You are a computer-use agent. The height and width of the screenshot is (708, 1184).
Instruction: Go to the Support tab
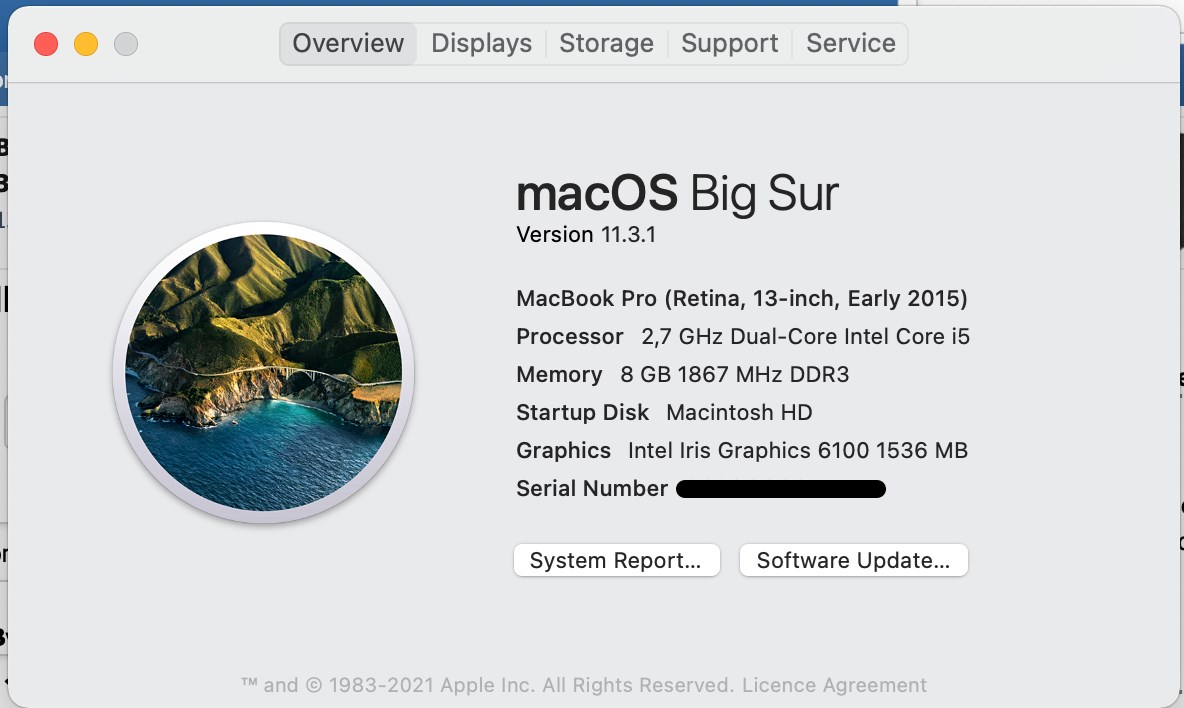pos(729,44)
